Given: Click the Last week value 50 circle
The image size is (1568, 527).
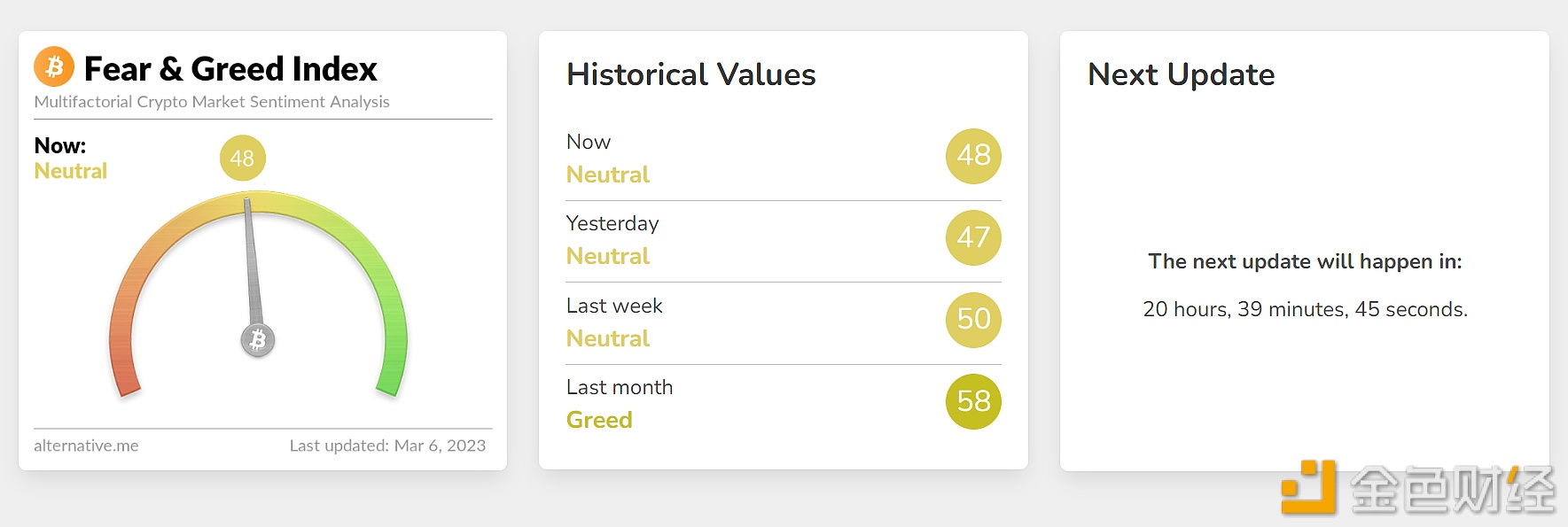Looking at the screenshot, I should (x=973, y=319).
